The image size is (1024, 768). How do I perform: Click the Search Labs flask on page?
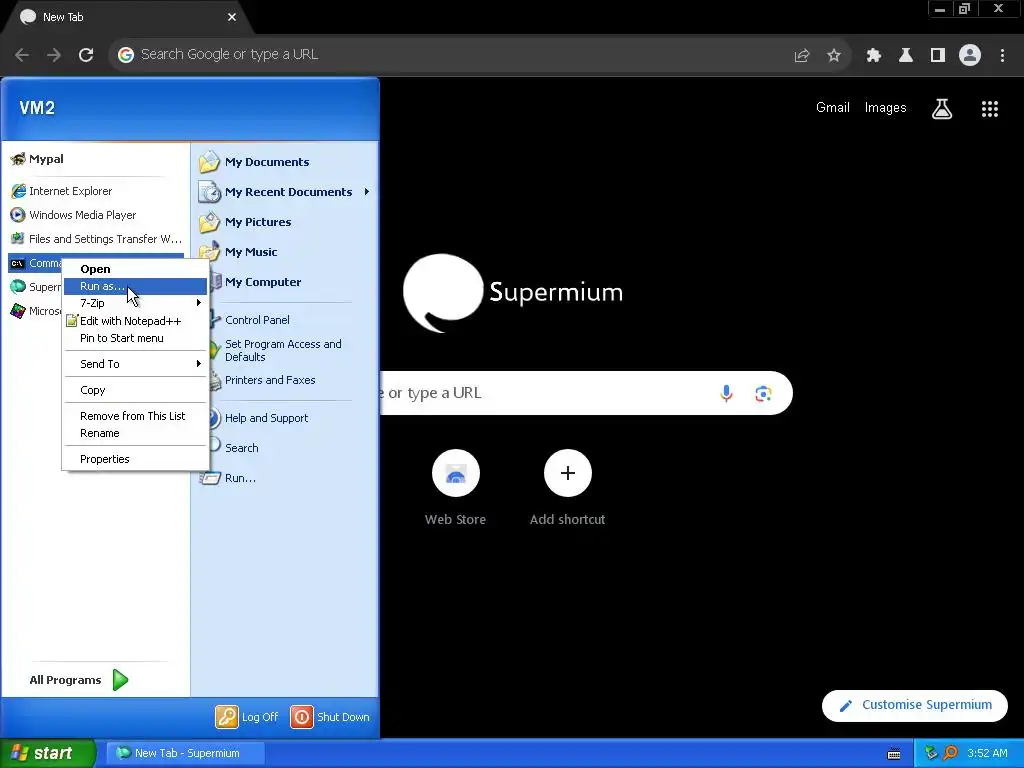point(941,108)
